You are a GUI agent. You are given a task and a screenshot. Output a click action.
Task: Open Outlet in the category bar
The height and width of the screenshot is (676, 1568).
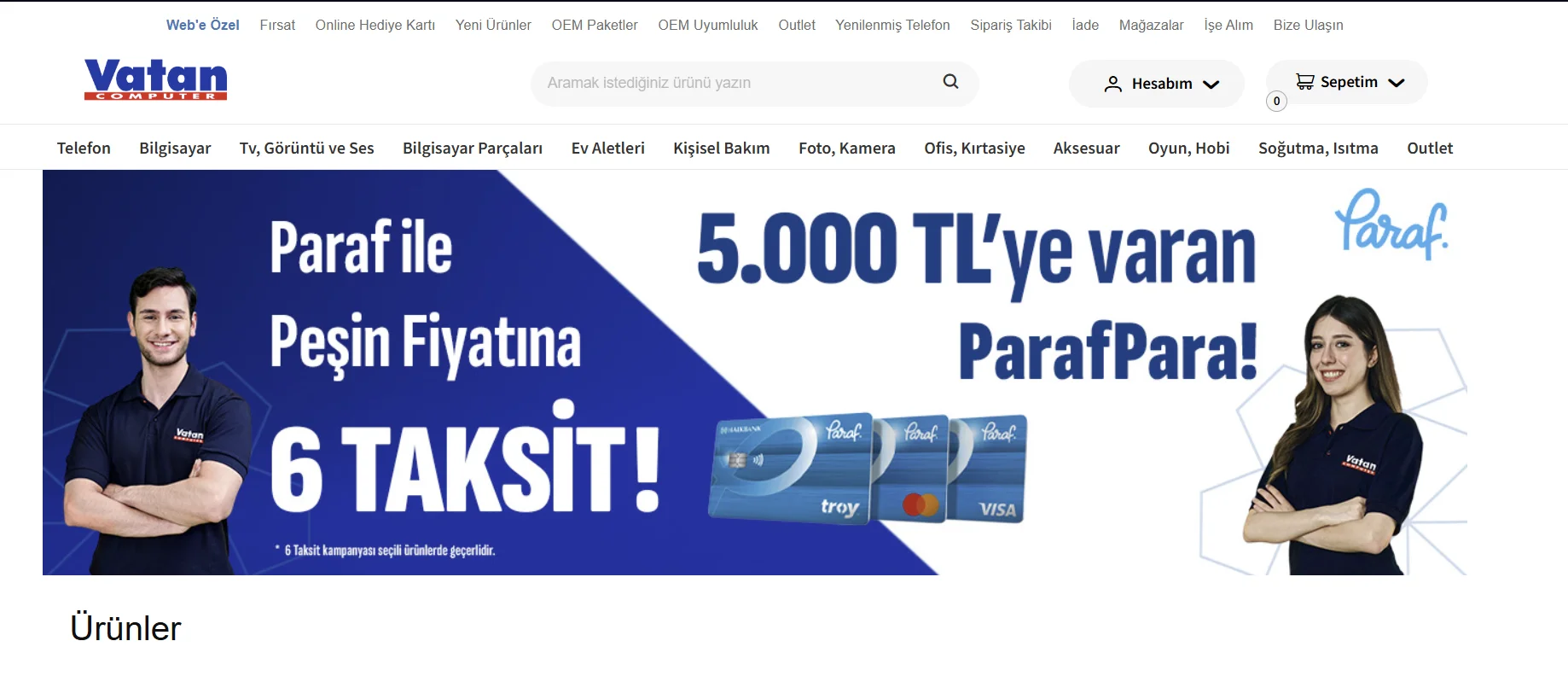click(1430, 148)
